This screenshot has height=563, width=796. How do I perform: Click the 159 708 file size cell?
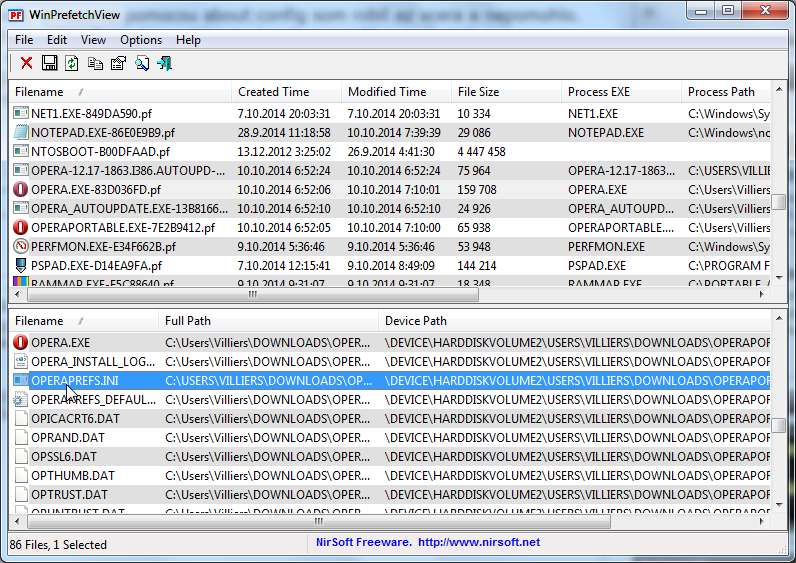tap(477, 189)
